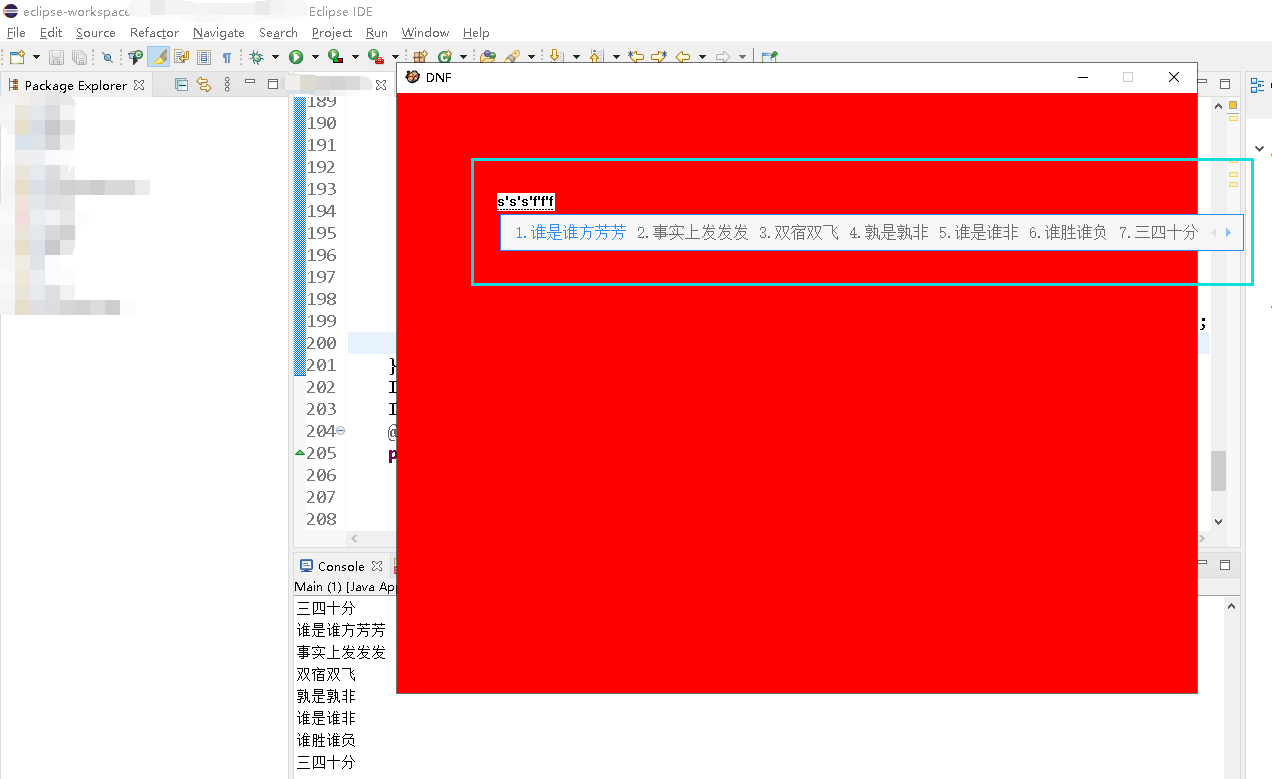1272x779 pixels.
Task: Toggle Show Whitespace Characters (¶ icon)
Action: [226, 57]
